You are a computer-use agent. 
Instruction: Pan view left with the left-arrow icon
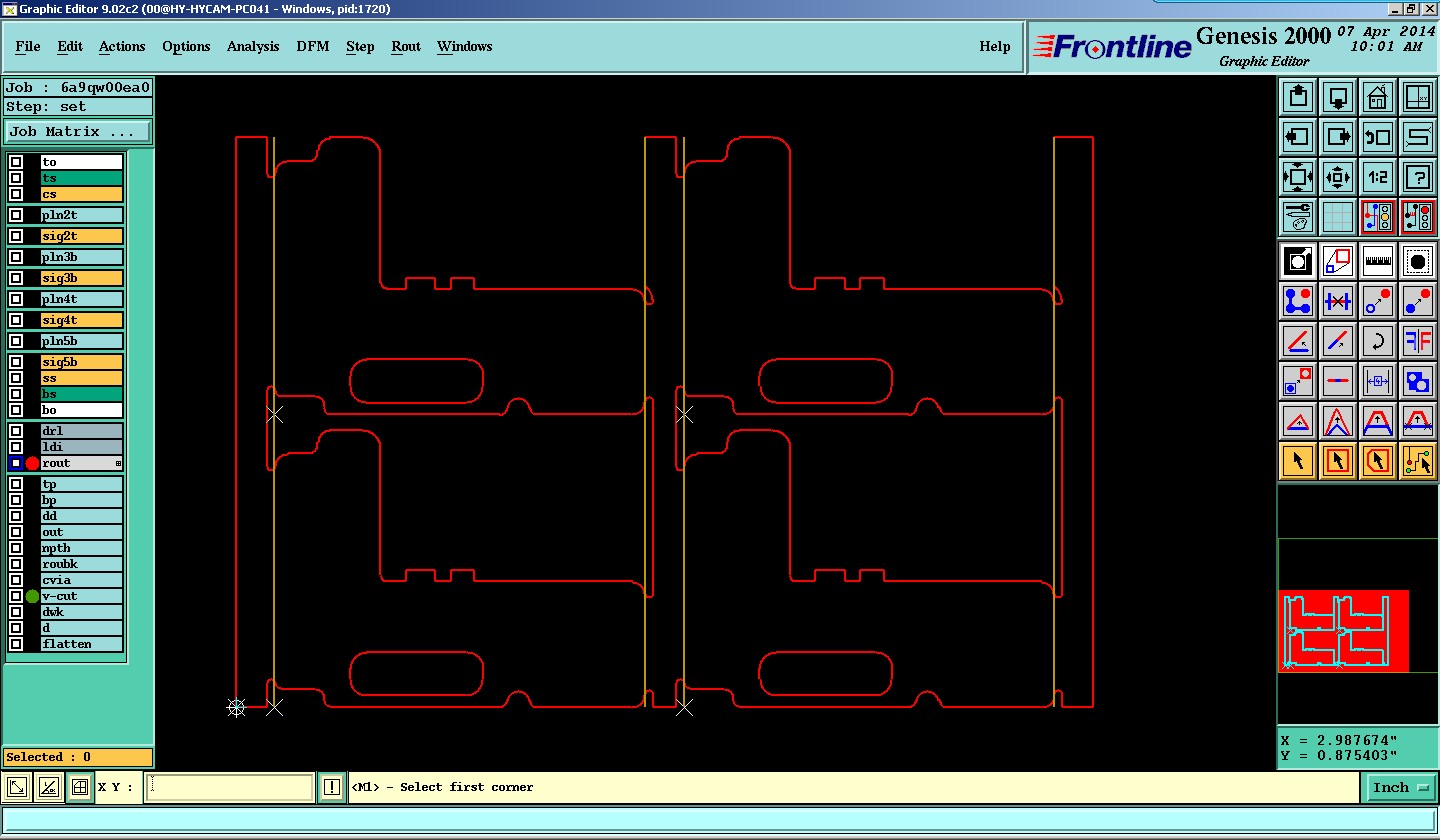point(1298,137)
